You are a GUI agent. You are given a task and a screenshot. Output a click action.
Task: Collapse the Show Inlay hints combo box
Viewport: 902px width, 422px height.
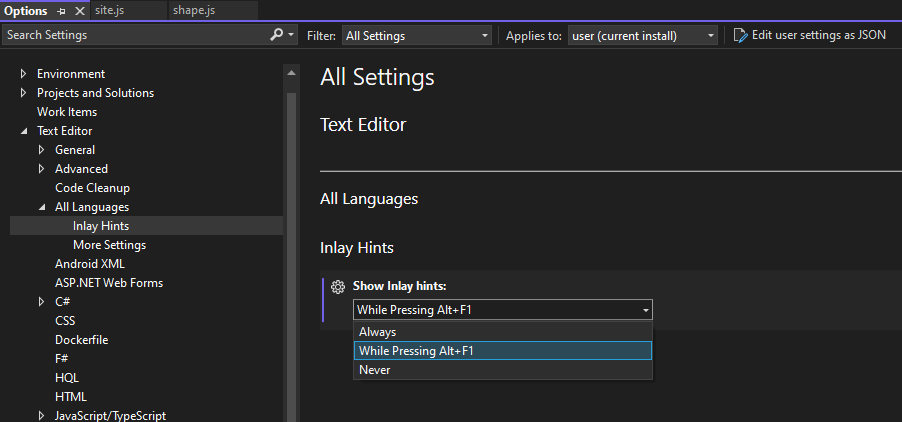[x=646, y=310]
